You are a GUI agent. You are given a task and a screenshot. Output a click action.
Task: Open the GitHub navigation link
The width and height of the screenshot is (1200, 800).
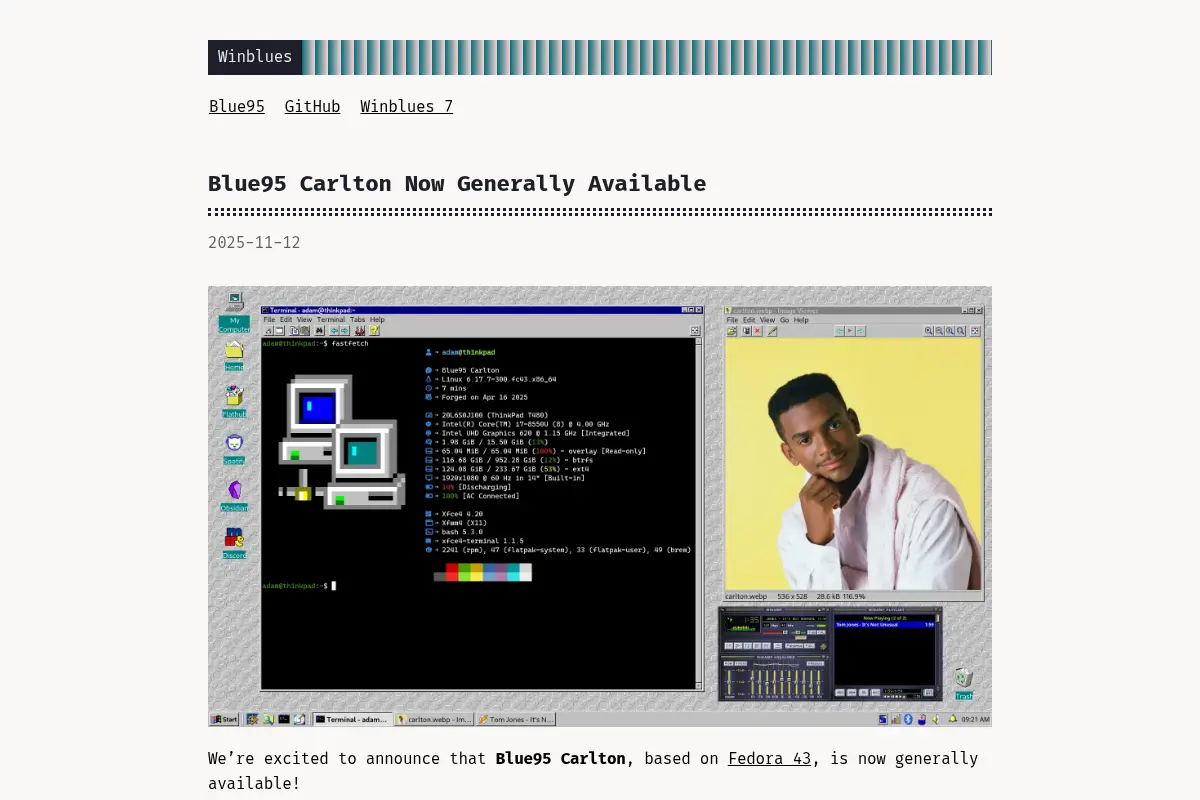coord(312,107)
